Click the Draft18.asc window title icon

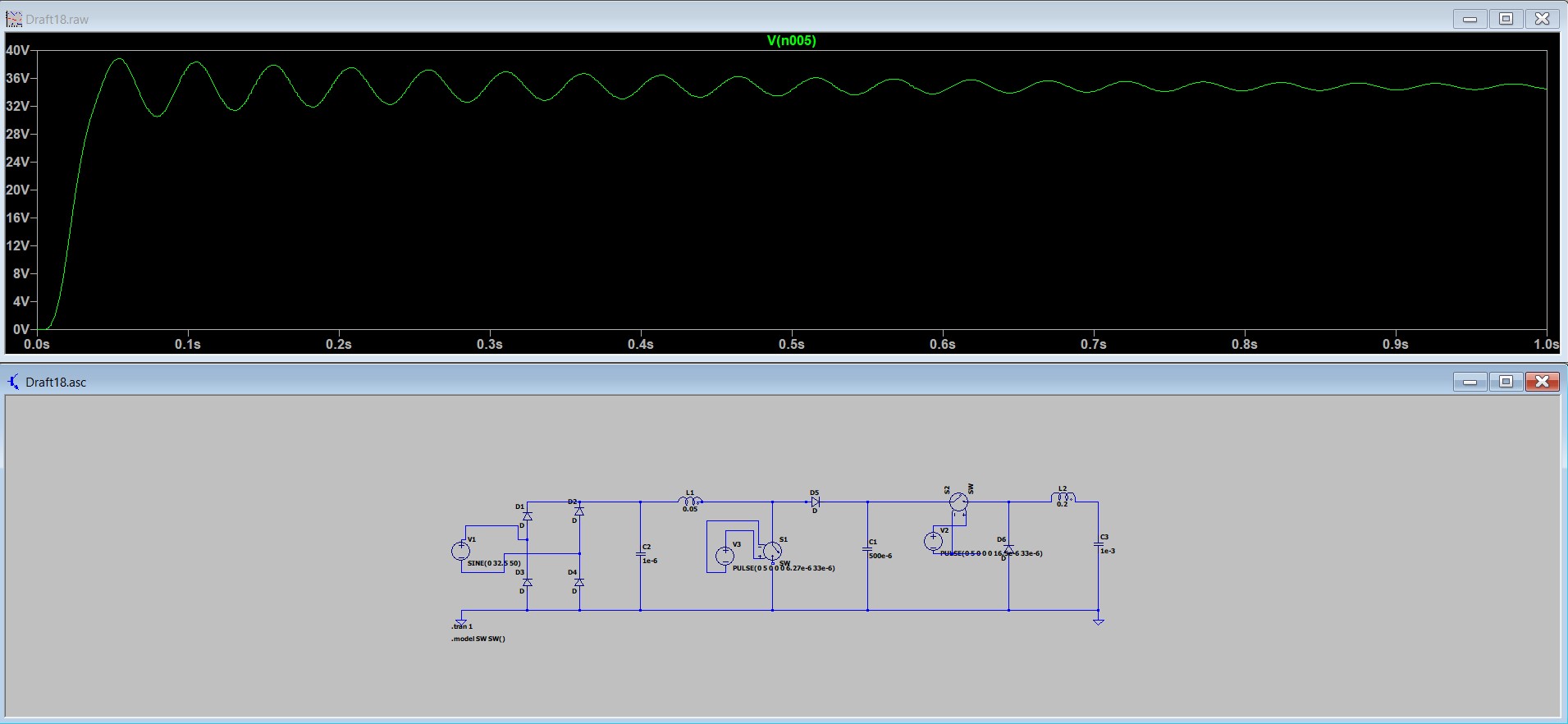(14, 382)
